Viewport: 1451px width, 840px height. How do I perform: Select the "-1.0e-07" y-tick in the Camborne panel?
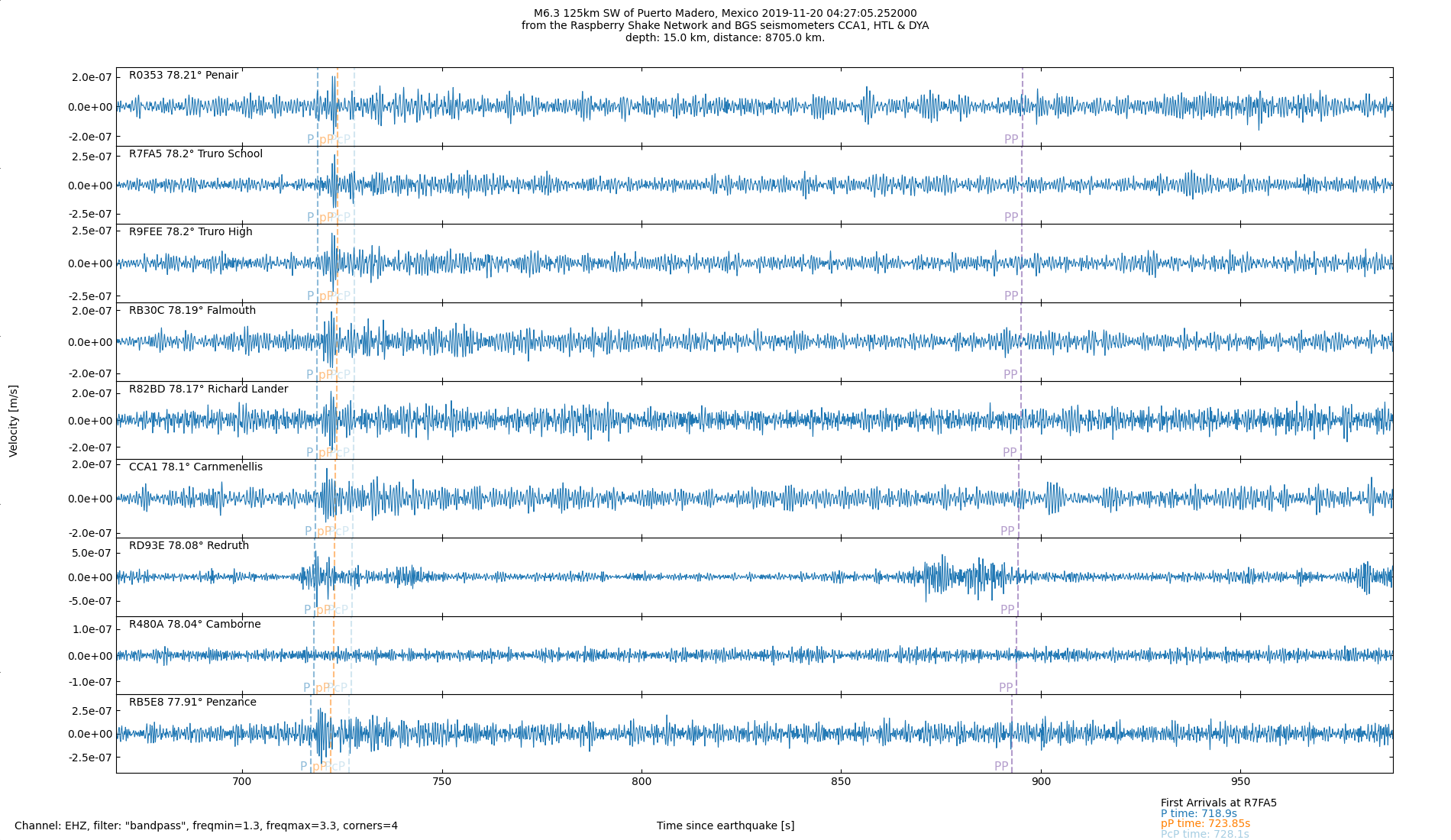[90, 682]
